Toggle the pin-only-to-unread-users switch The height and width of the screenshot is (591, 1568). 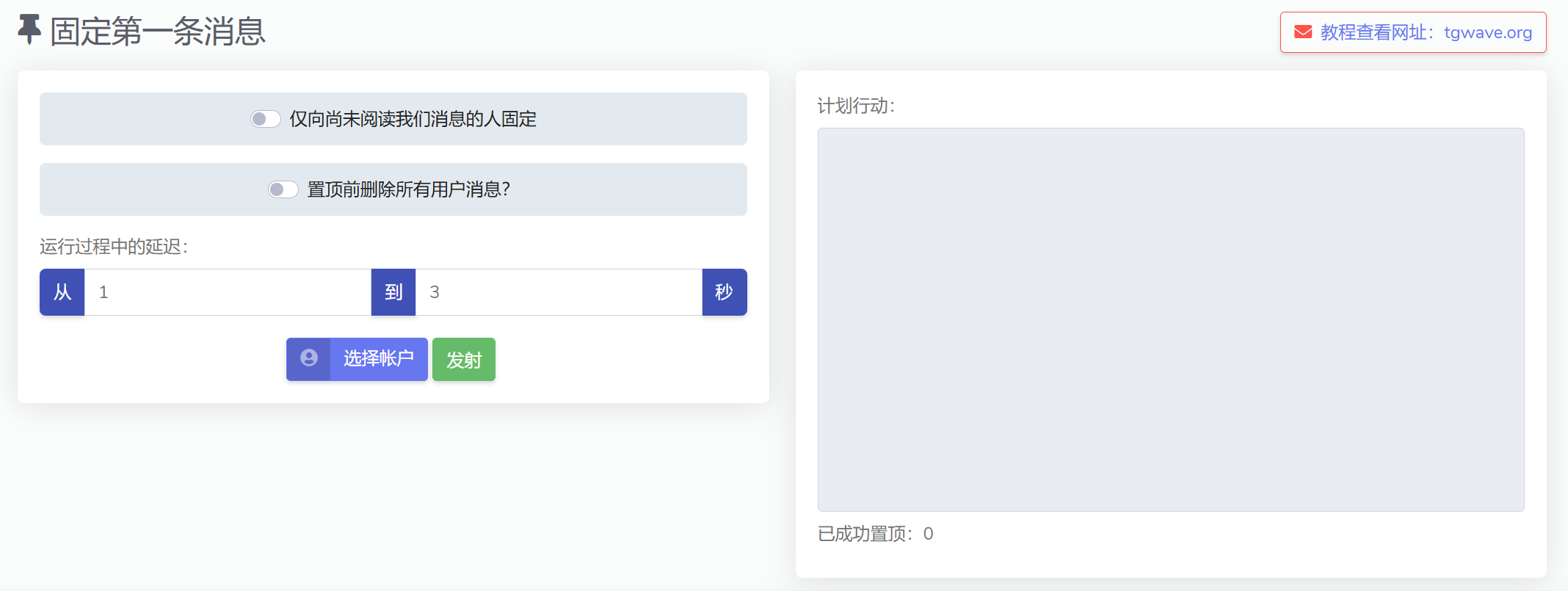click(265, 119)
